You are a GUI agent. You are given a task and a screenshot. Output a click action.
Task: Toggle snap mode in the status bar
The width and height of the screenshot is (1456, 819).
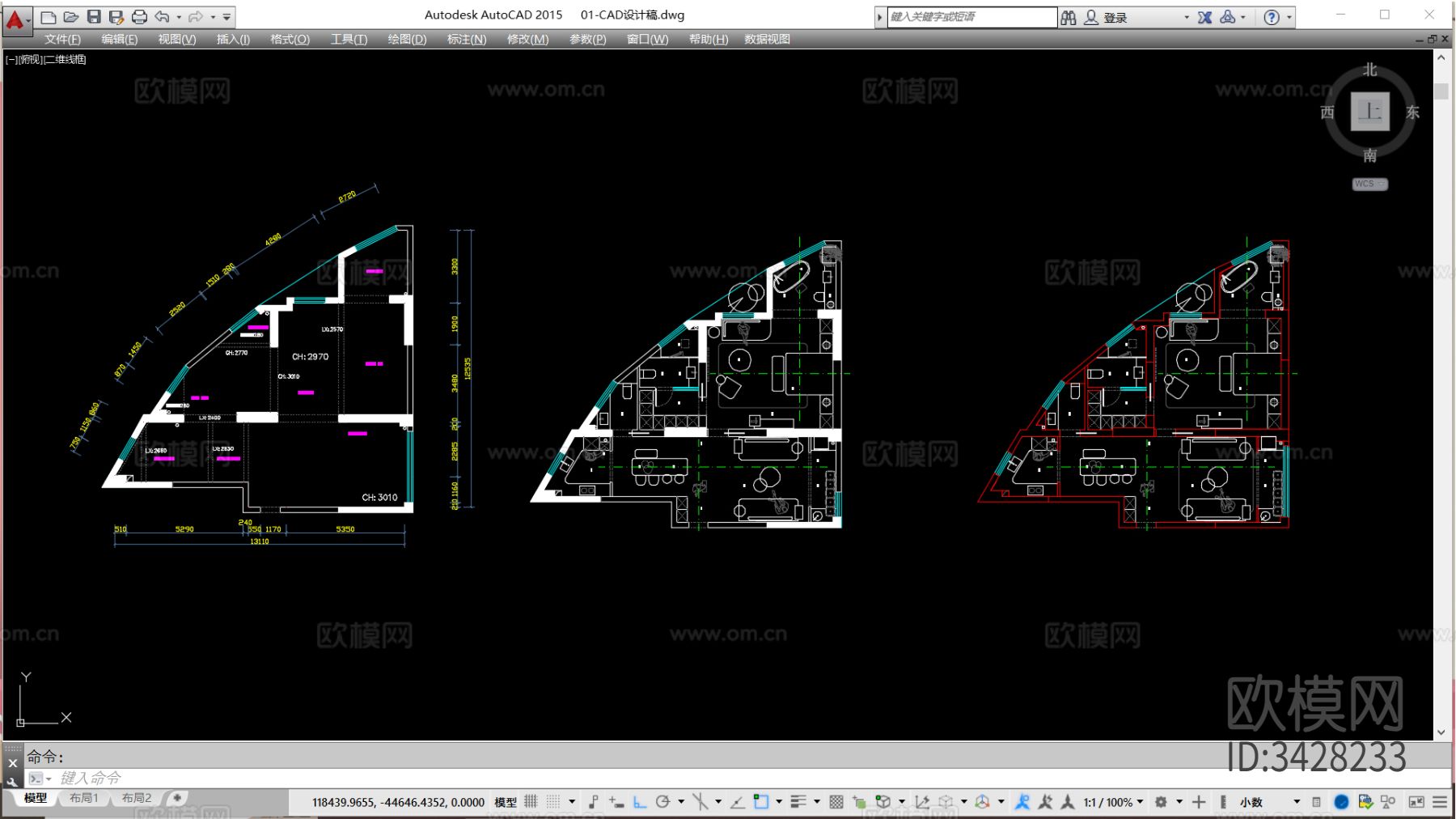[553, 802]
